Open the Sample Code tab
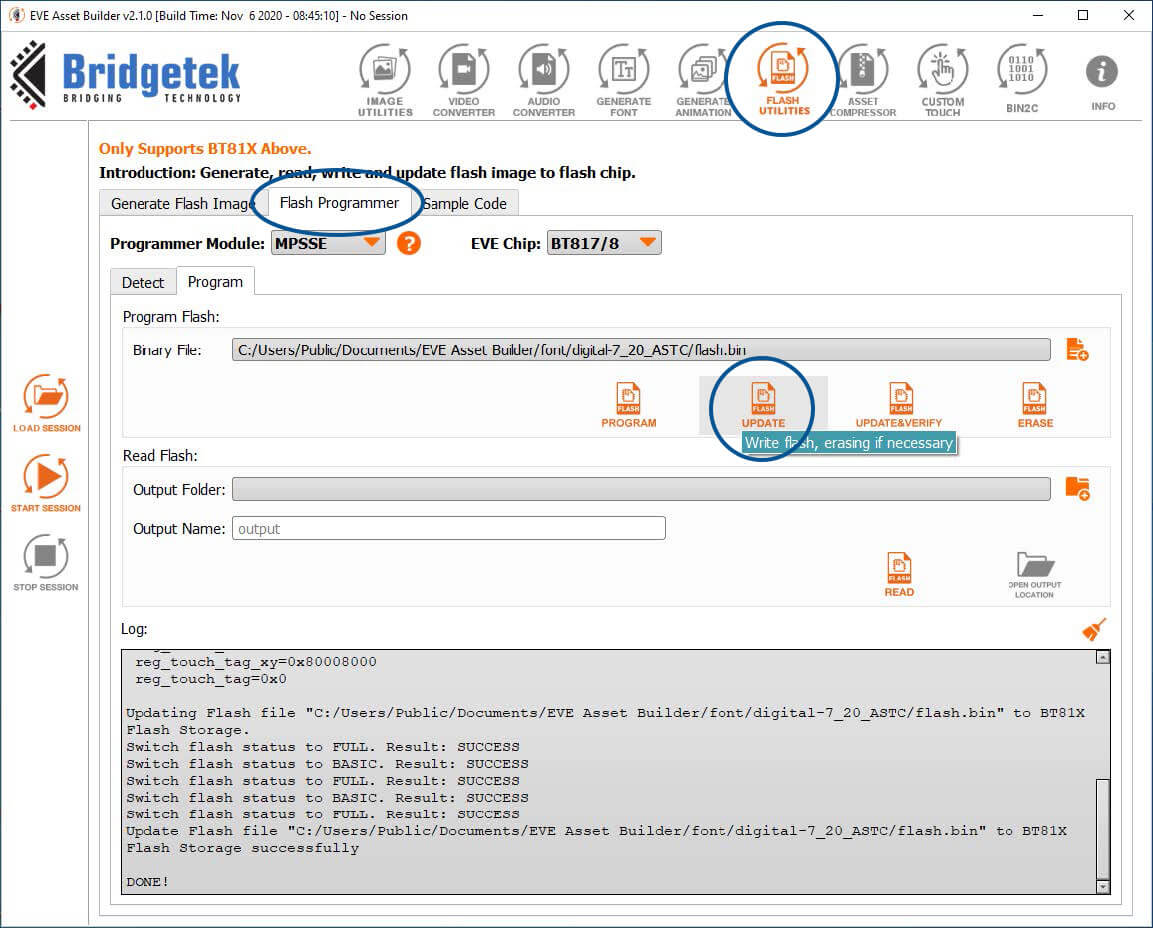Screen dimensions: 1153x928 click(465, 204)
